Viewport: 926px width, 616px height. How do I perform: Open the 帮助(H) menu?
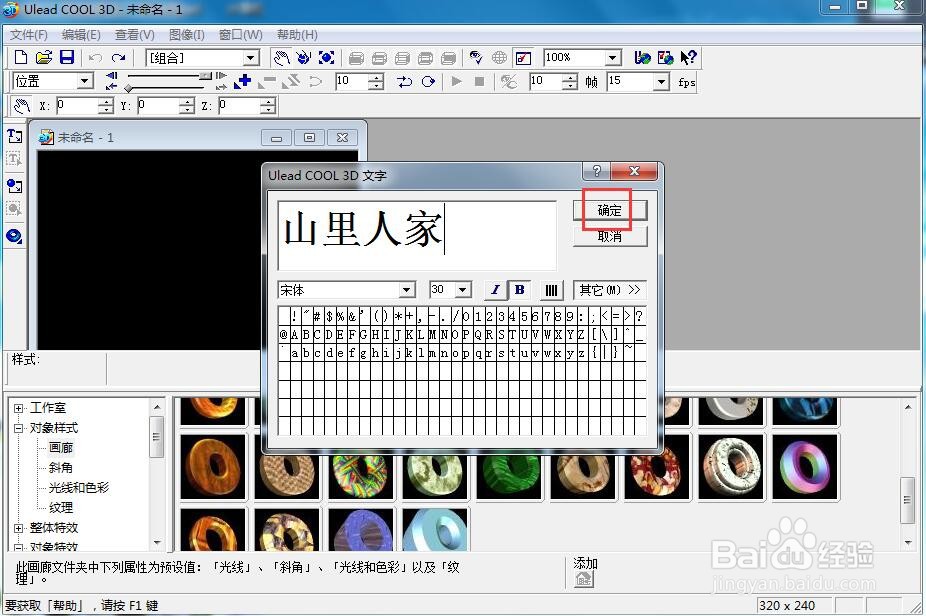(x=297, y=35)
